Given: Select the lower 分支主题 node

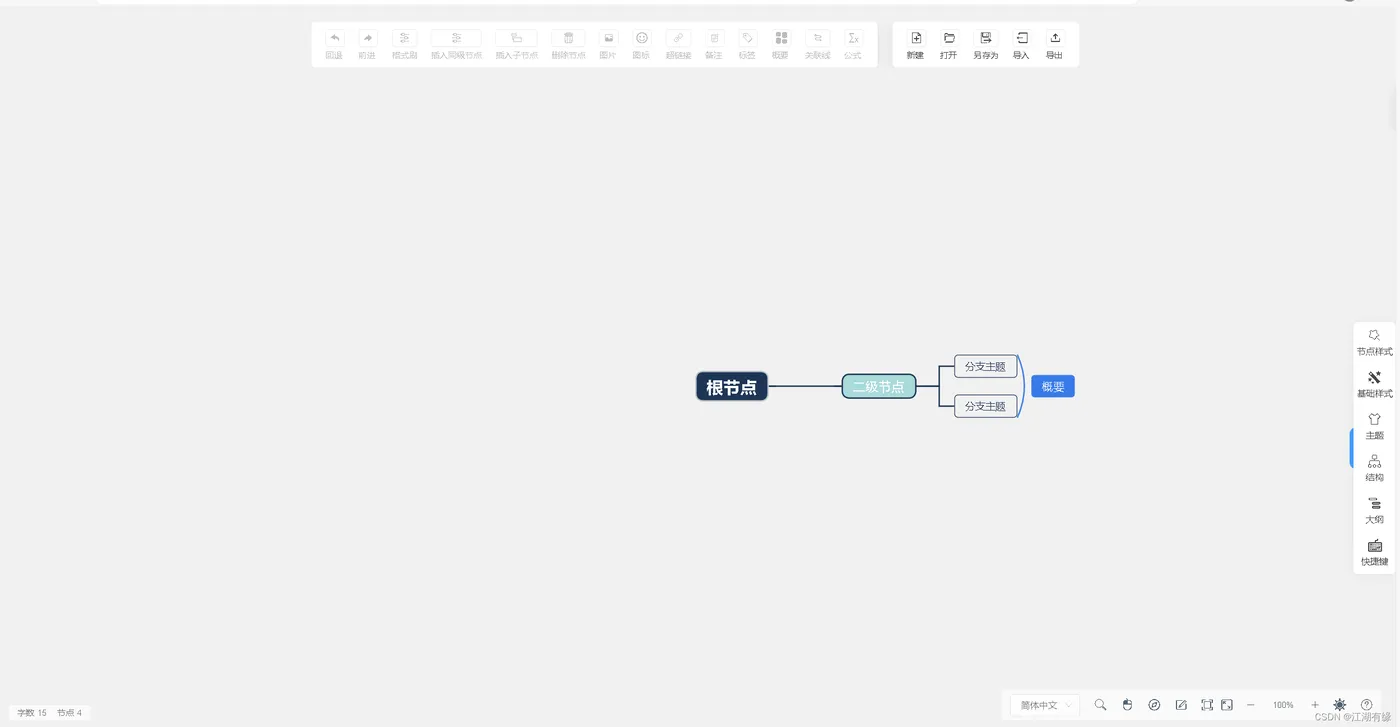Looking at the screenshot, I should (x=986, y=406).
